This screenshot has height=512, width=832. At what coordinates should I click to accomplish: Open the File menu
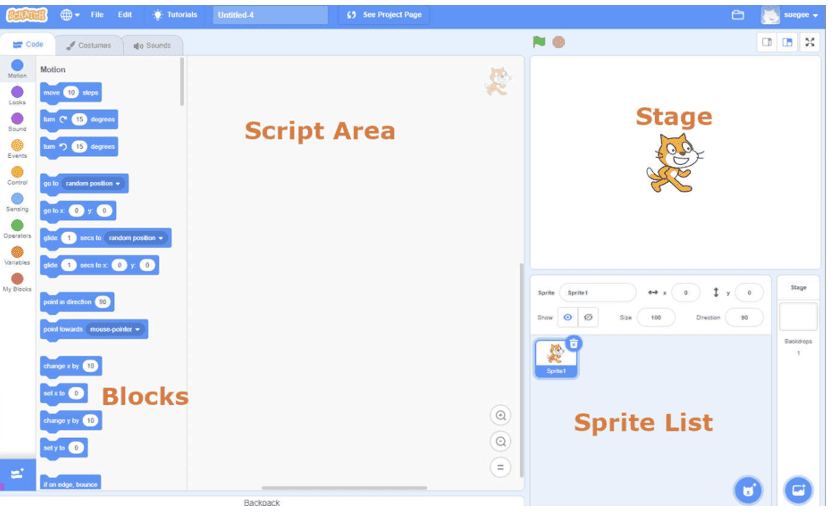pyautogui.click(x=97, y=15)
